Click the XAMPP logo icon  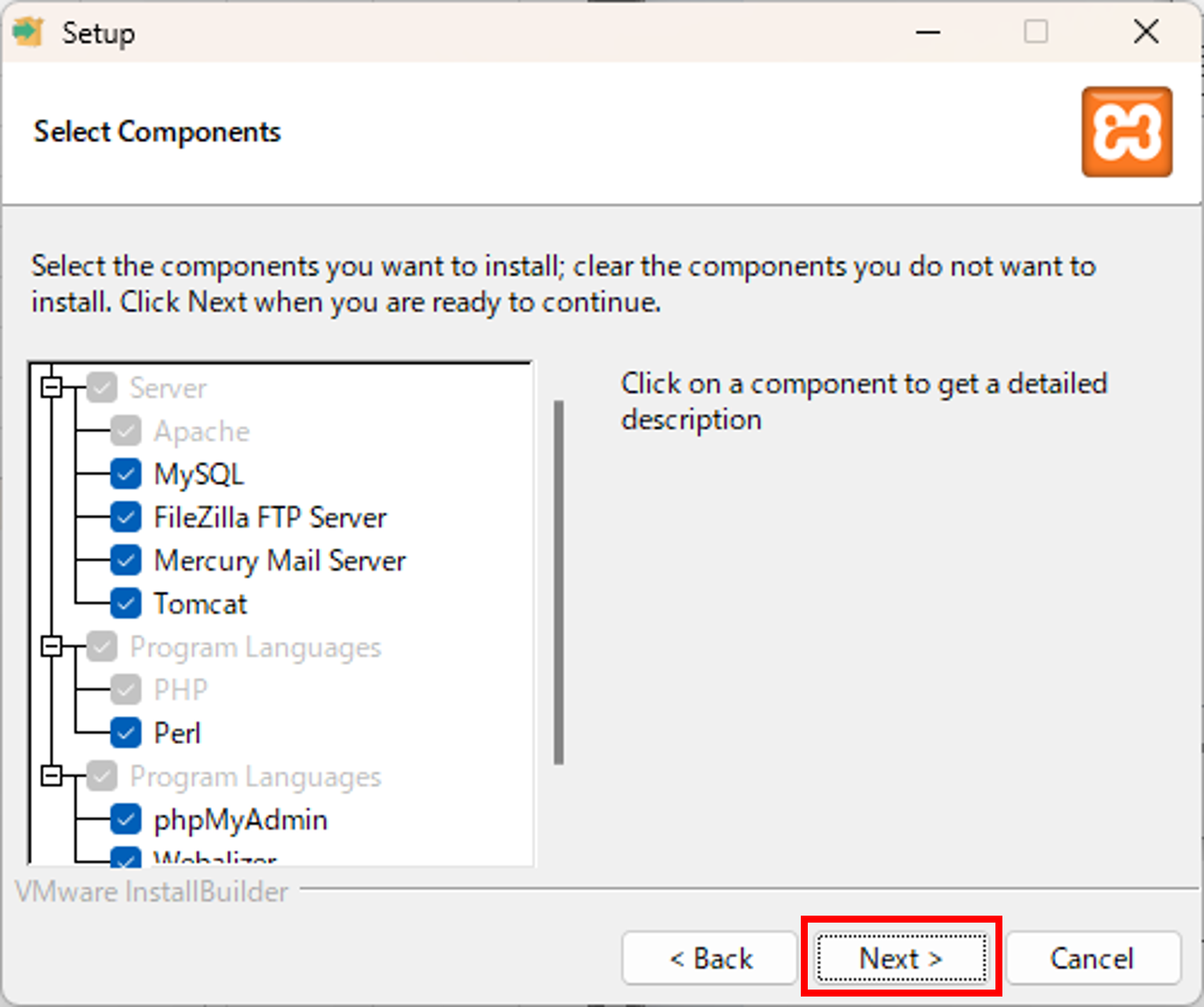click(x=1126, y=132)
